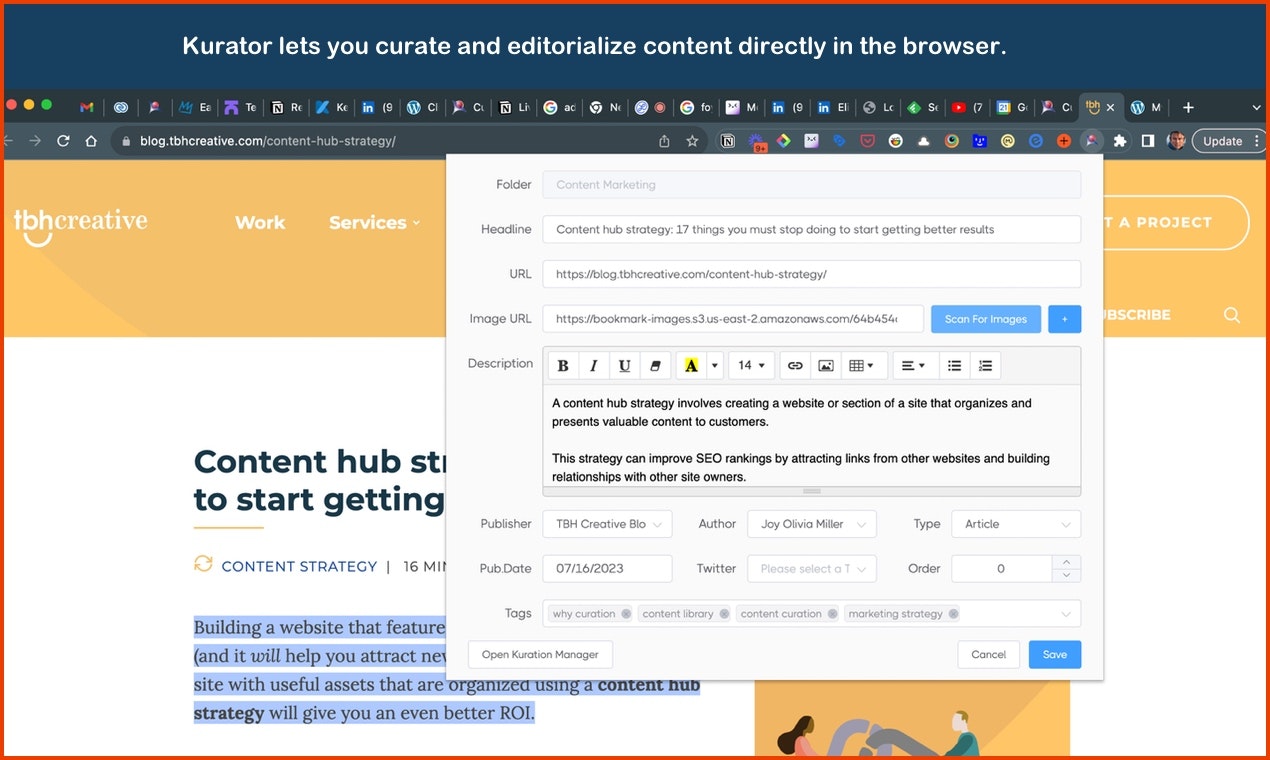Viewport: 1270px width, 760px height.
Task: Open Work menu on tbhcreative site
Action: [x=260, y=222]
